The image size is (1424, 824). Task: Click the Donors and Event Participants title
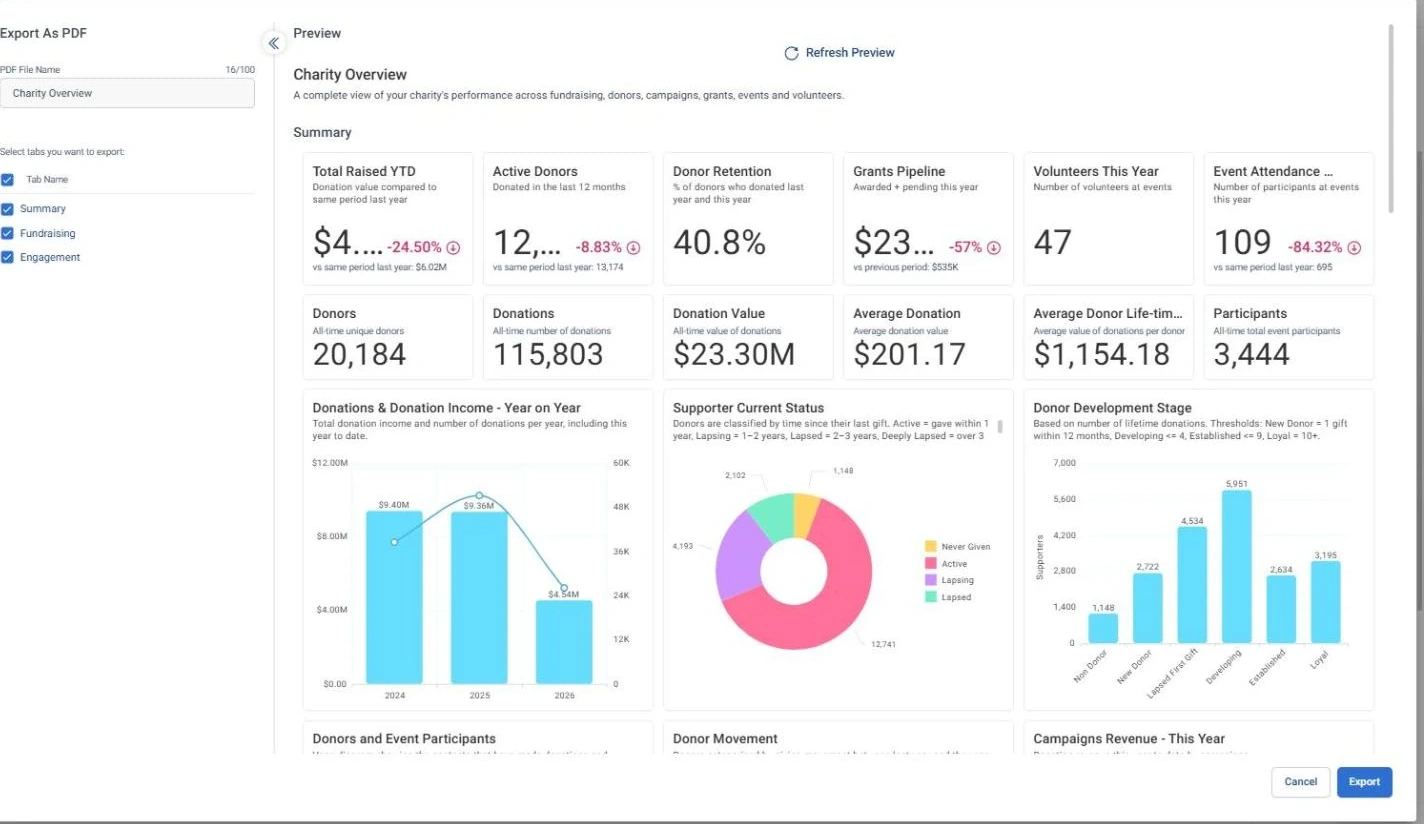pos(404,738)
